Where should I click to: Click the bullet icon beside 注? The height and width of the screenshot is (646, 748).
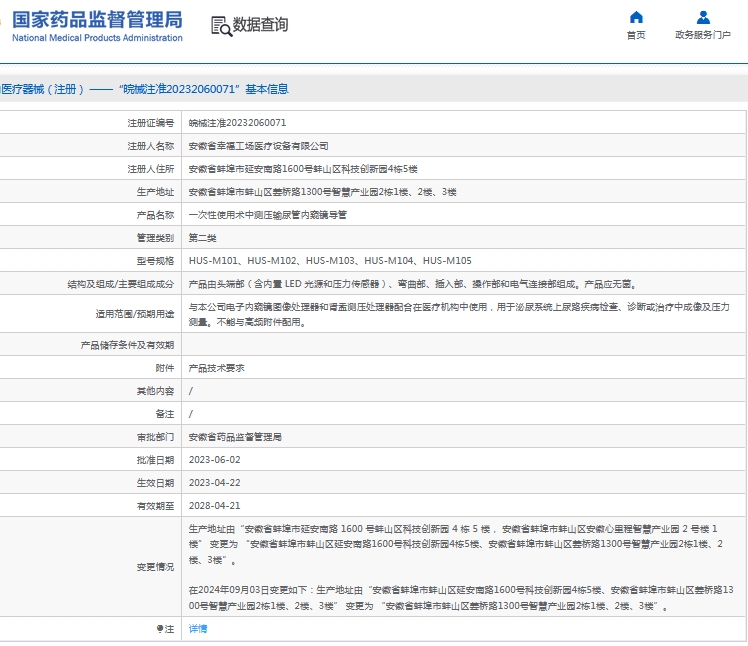(160, 629)
